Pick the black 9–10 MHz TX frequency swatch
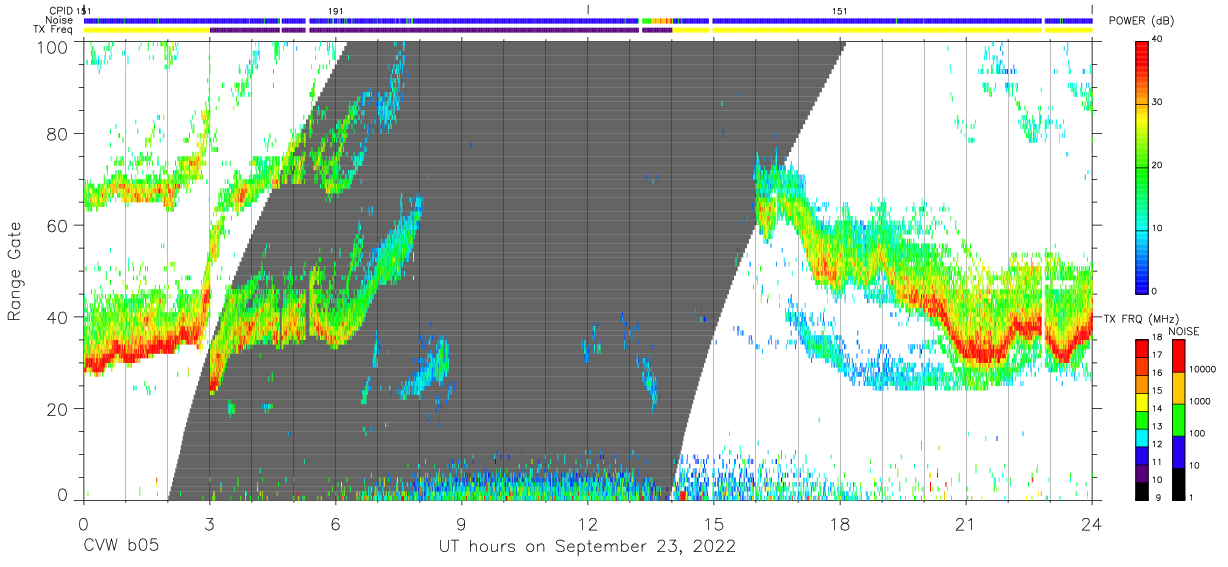Image resolution: width=1228 pixels, height=567 pixels. 1143,491
